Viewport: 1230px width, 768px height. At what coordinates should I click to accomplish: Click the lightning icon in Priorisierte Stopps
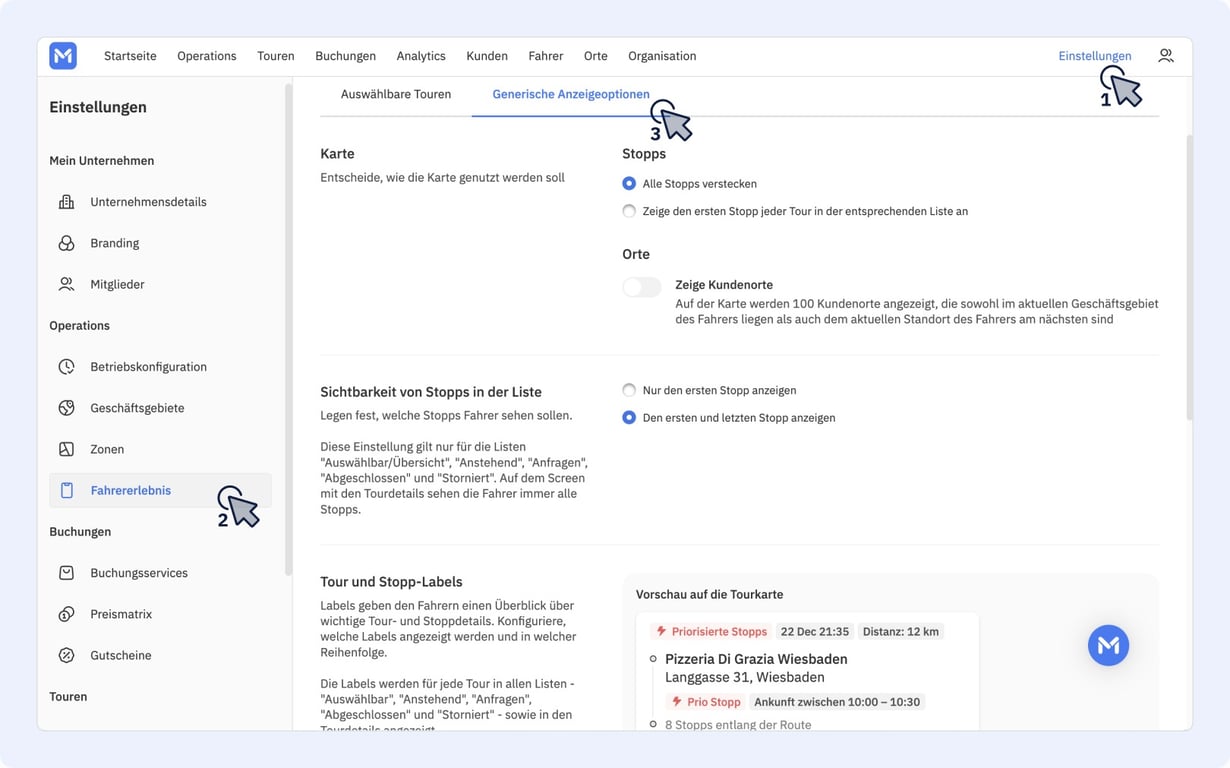(661, 631)
